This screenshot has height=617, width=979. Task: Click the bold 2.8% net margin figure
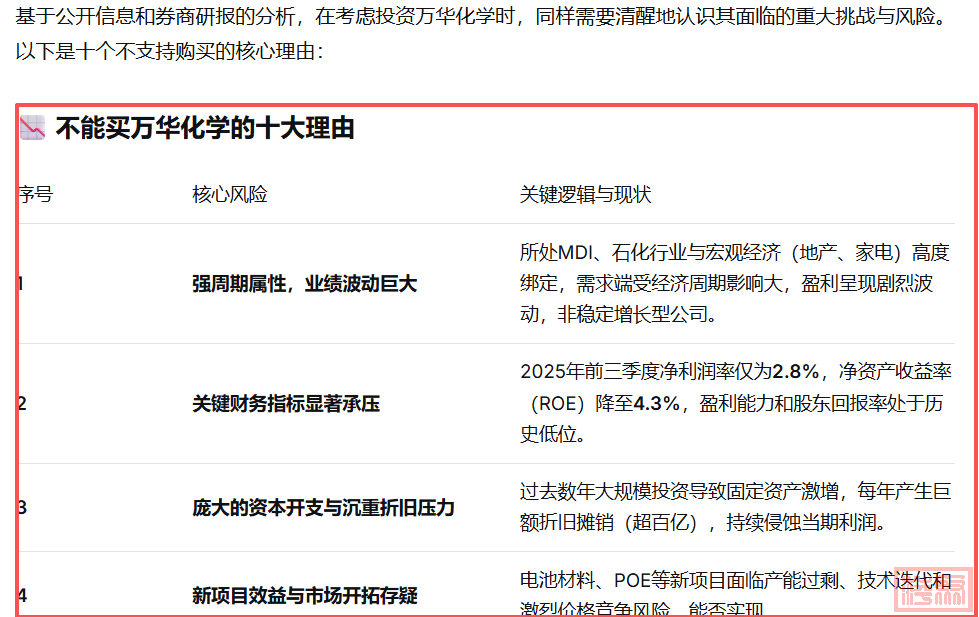[x=796, y=372]
